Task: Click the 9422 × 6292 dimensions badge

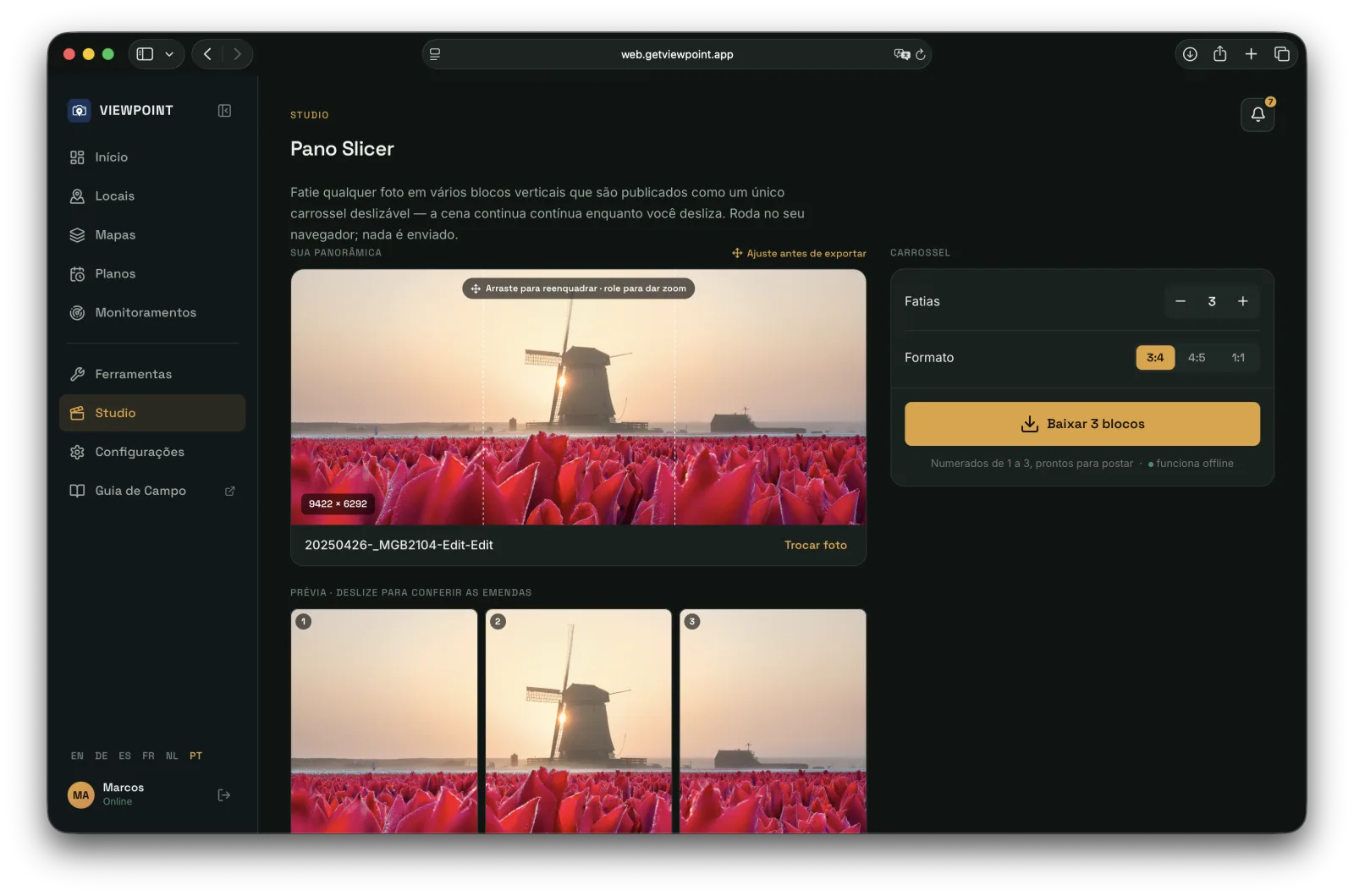Action: click(338, 503)
